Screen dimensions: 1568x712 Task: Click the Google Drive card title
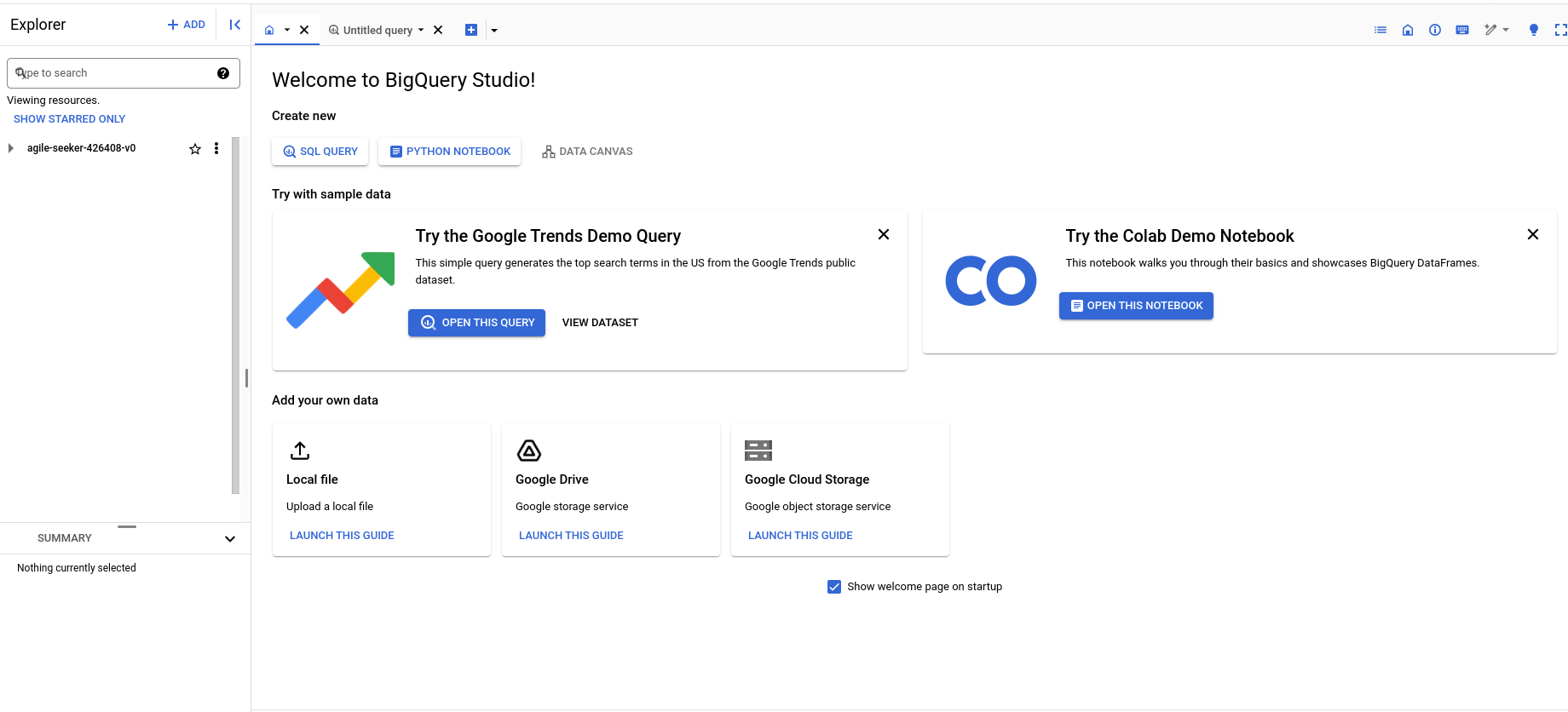click(x=552, y=479)
